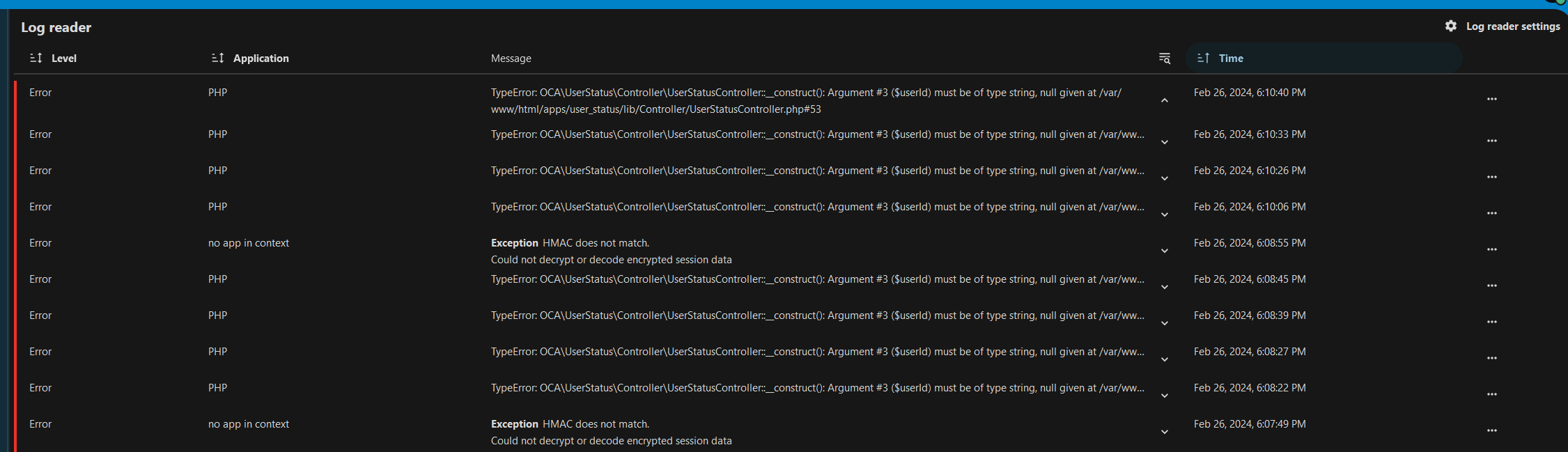Click the Log reader settings label

[x=1512, y=26]
